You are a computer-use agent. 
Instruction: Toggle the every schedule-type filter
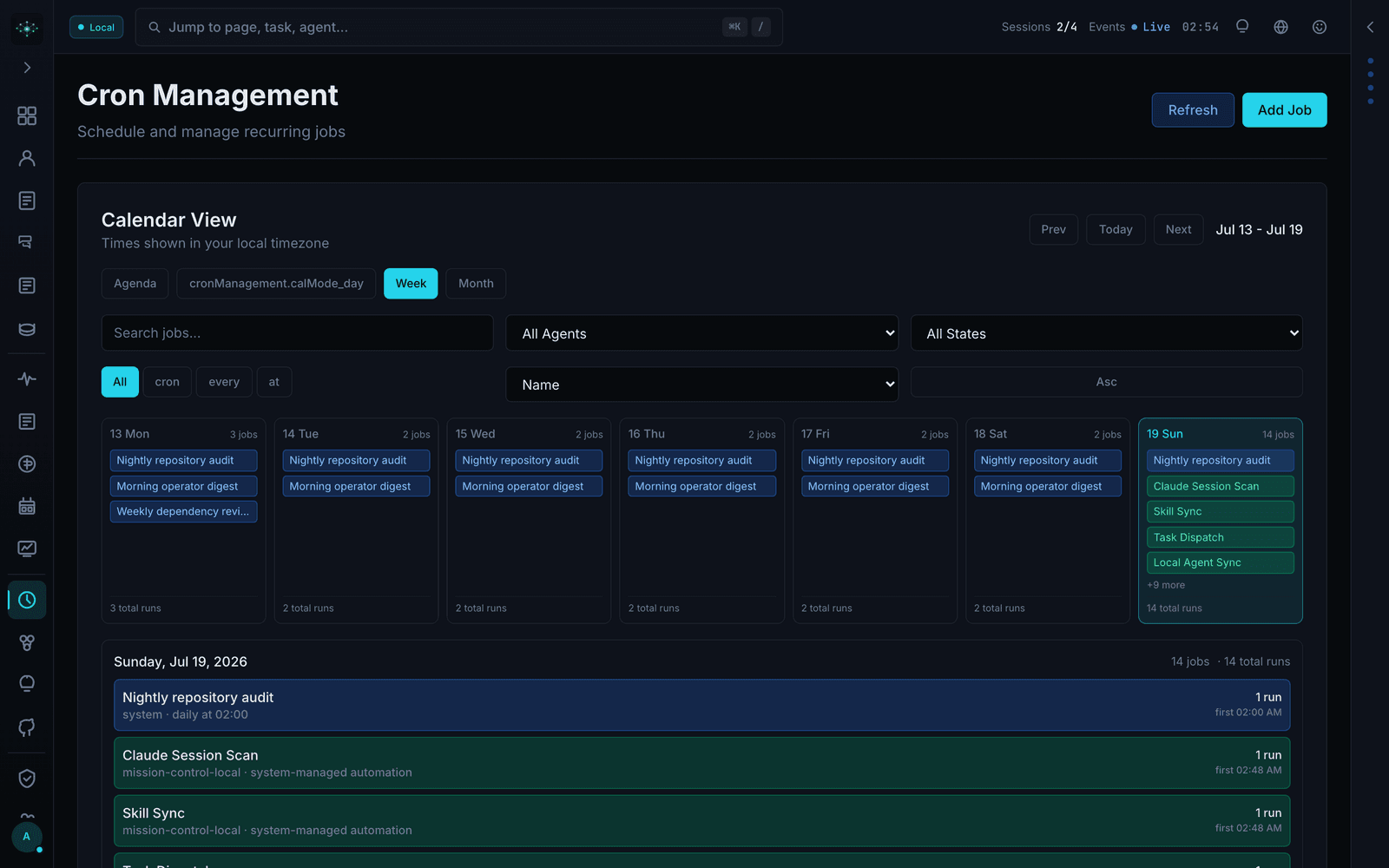(224, 382)
